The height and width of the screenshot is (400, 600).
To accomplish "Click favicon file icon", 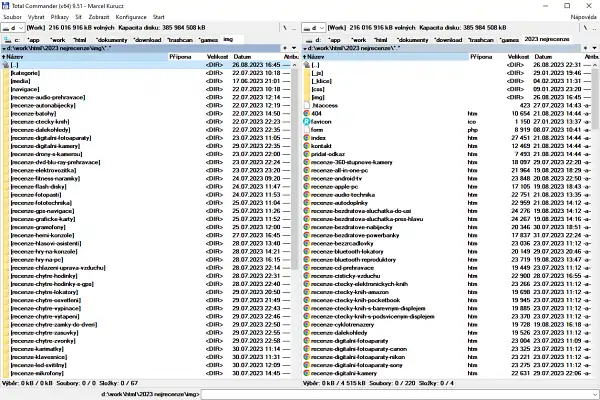I will pos(306,122).
